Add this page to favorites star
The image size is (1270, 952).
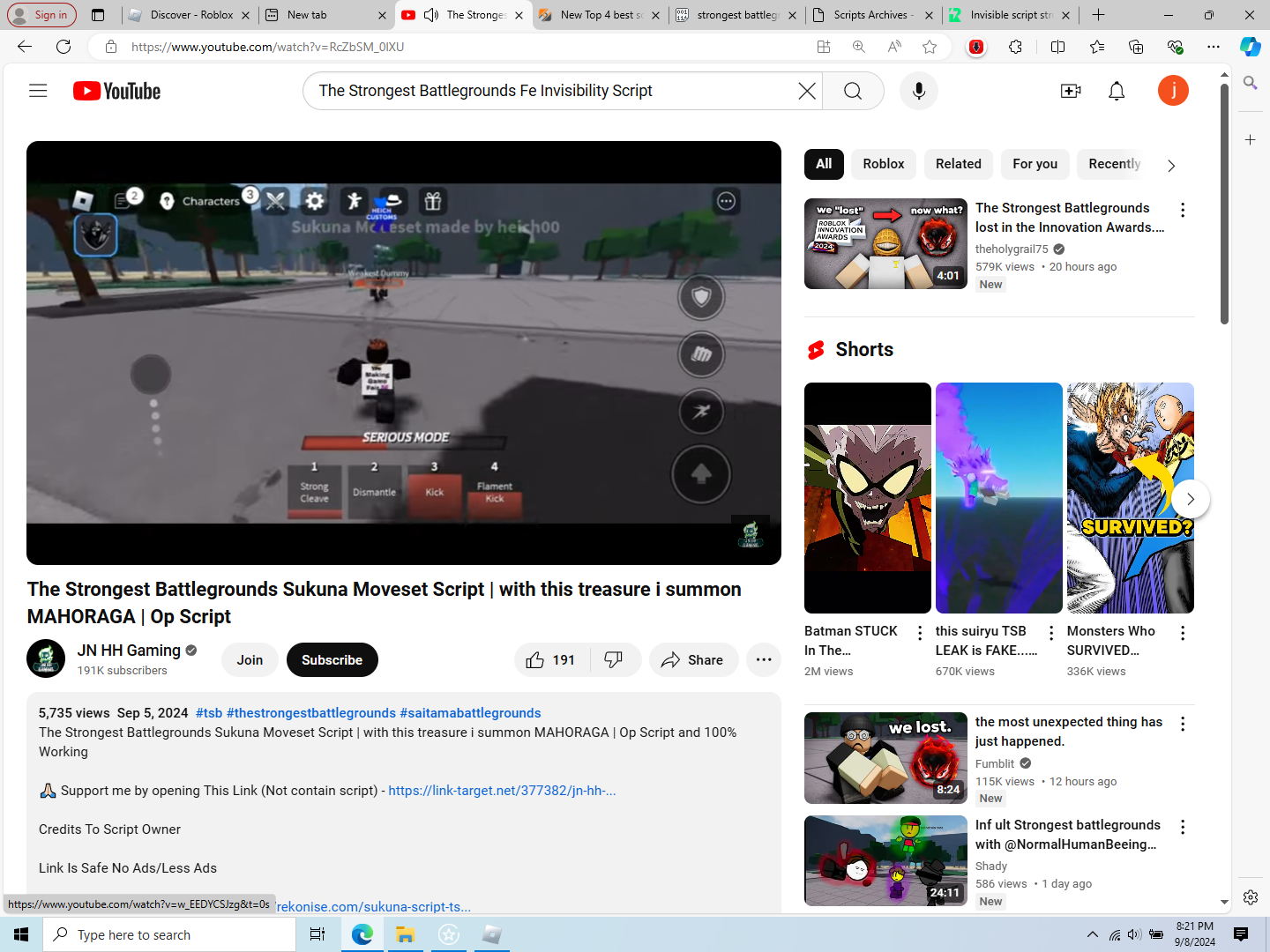[x=930, y=47]
